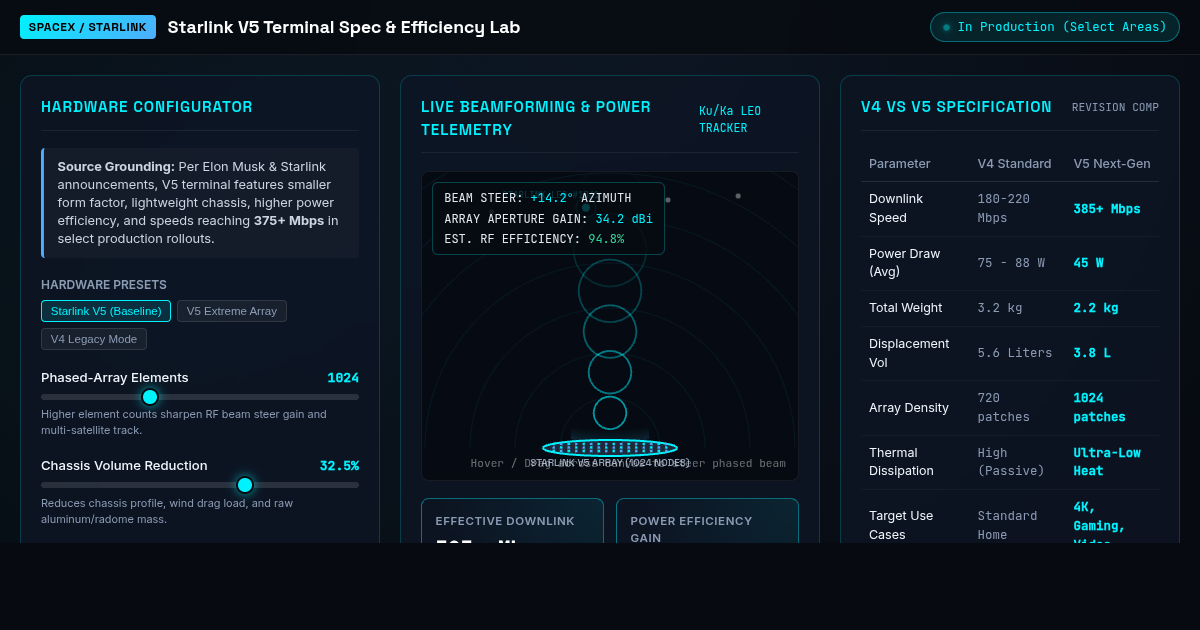Viewport: 1200px width, 630px height.
Task: Click the Target Use Cases row label
Action: coord(901,525)
